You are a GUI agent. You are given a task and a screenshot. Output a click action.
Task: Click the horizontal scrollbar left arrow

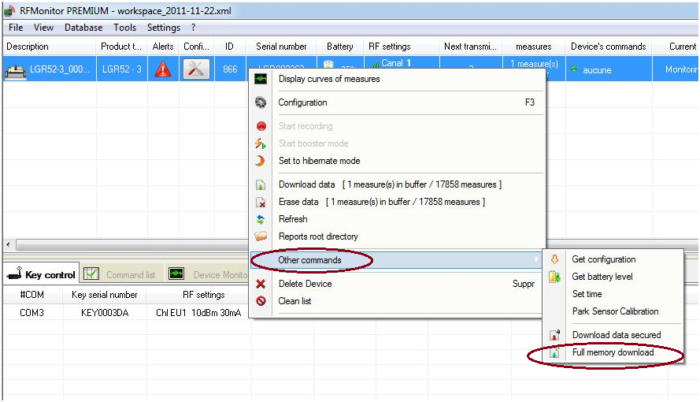pos(8,244)
